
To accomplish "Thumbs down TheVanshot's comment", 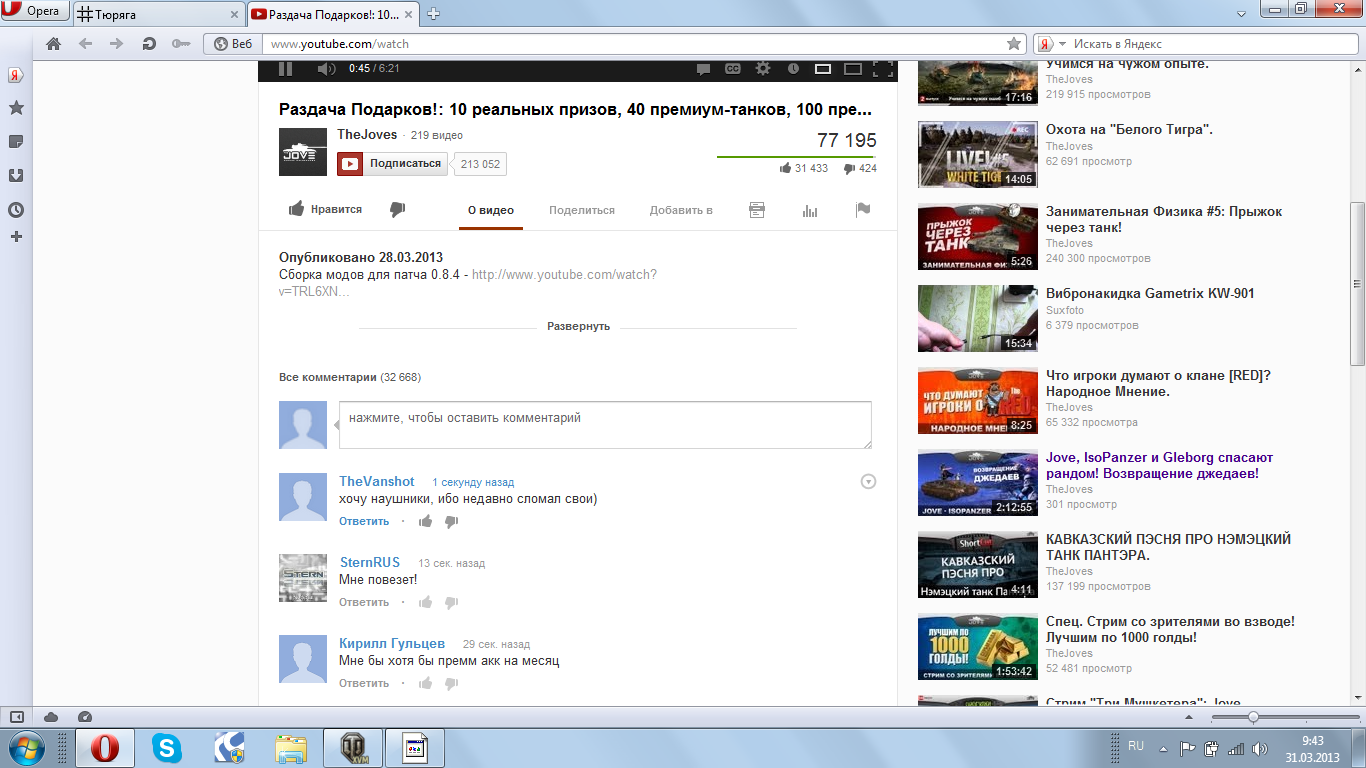I will (x=451, y=521).
